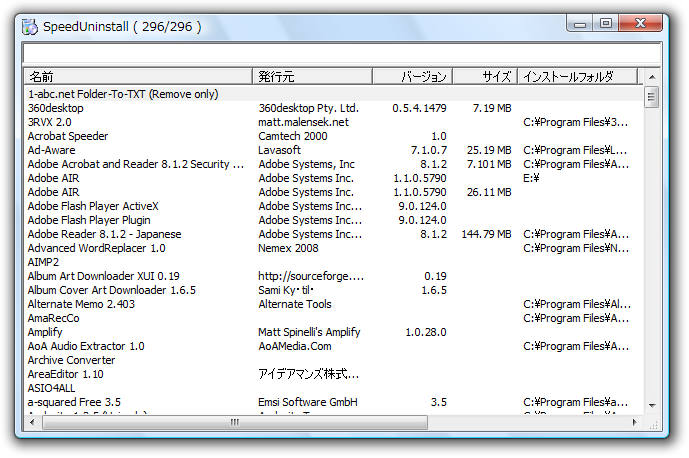The height and width of the screenshot is (458, 689).
Task: Select the Album Cover Art Downloader 1.6.5 entry
Action: pos(111,291)
